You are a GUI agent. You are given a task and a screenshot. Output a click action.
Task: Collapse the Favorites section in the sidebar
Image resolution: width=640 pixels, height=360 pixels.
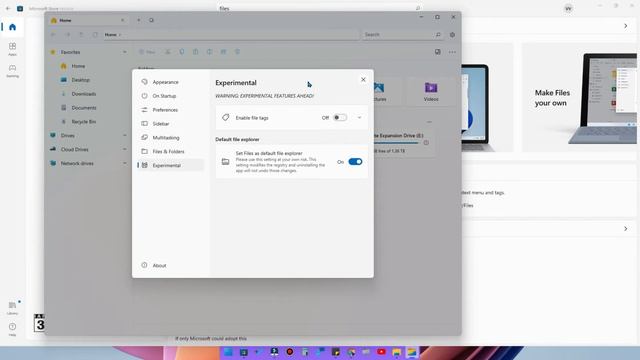124,52
